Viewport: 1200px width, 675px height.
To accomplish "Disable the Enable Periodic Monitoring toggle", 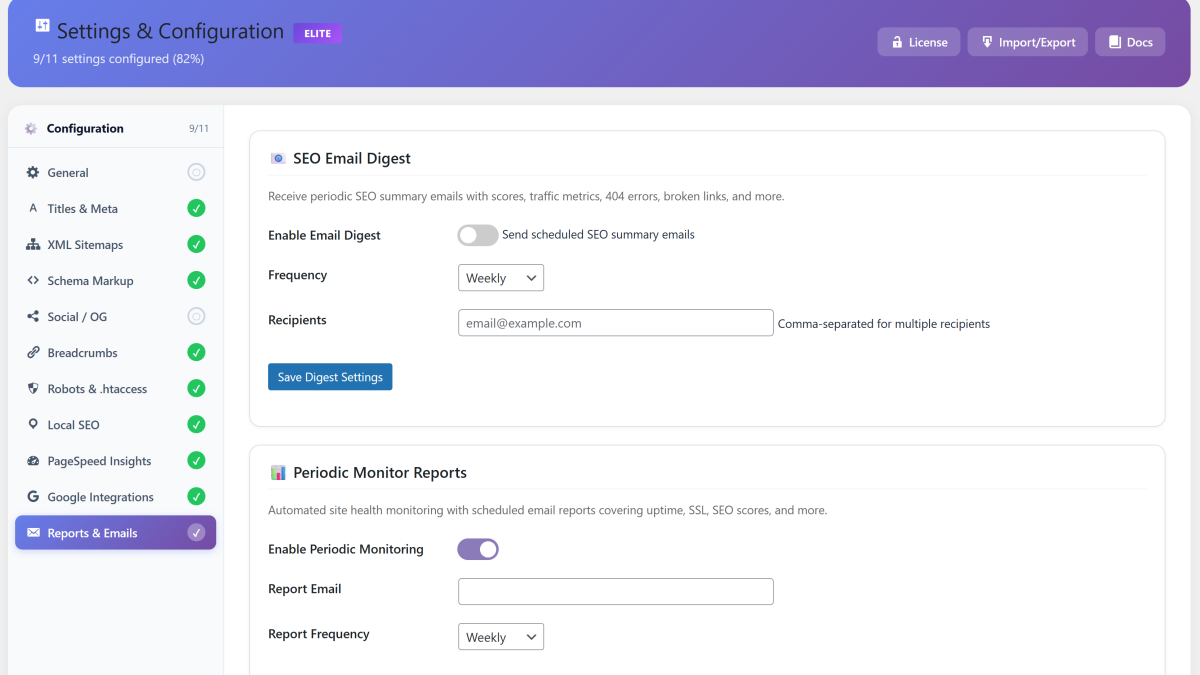I will 477,548.
